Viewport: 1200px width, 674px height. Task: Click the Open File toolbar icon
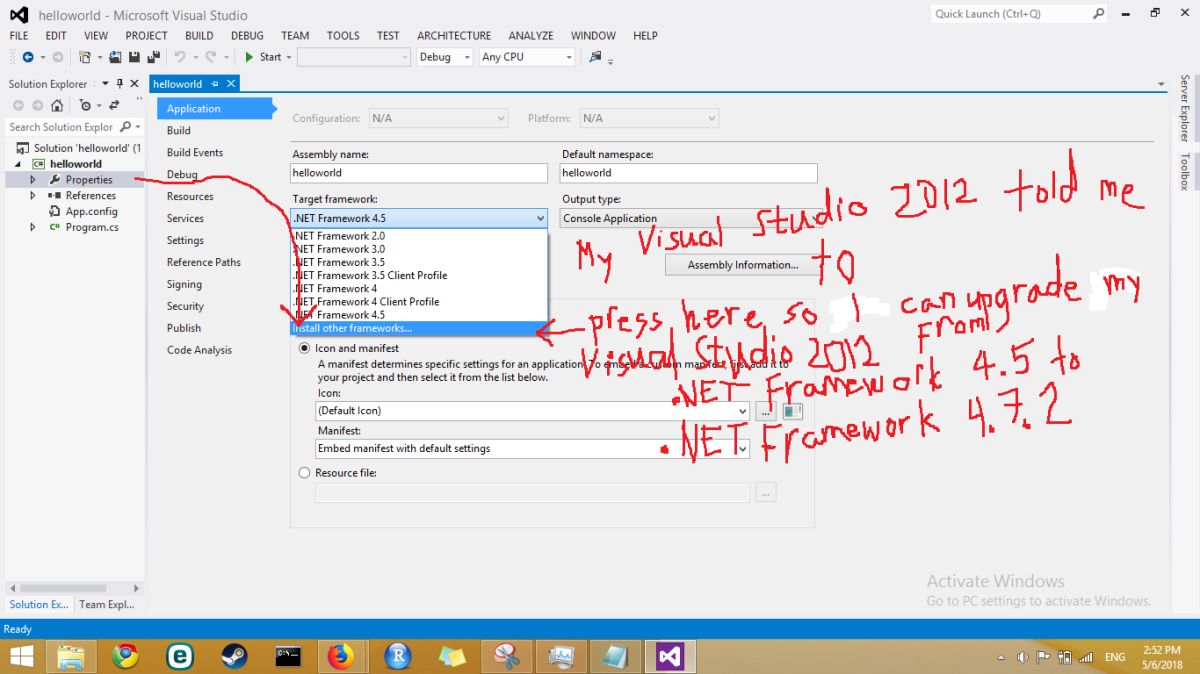tap(115, 57)
